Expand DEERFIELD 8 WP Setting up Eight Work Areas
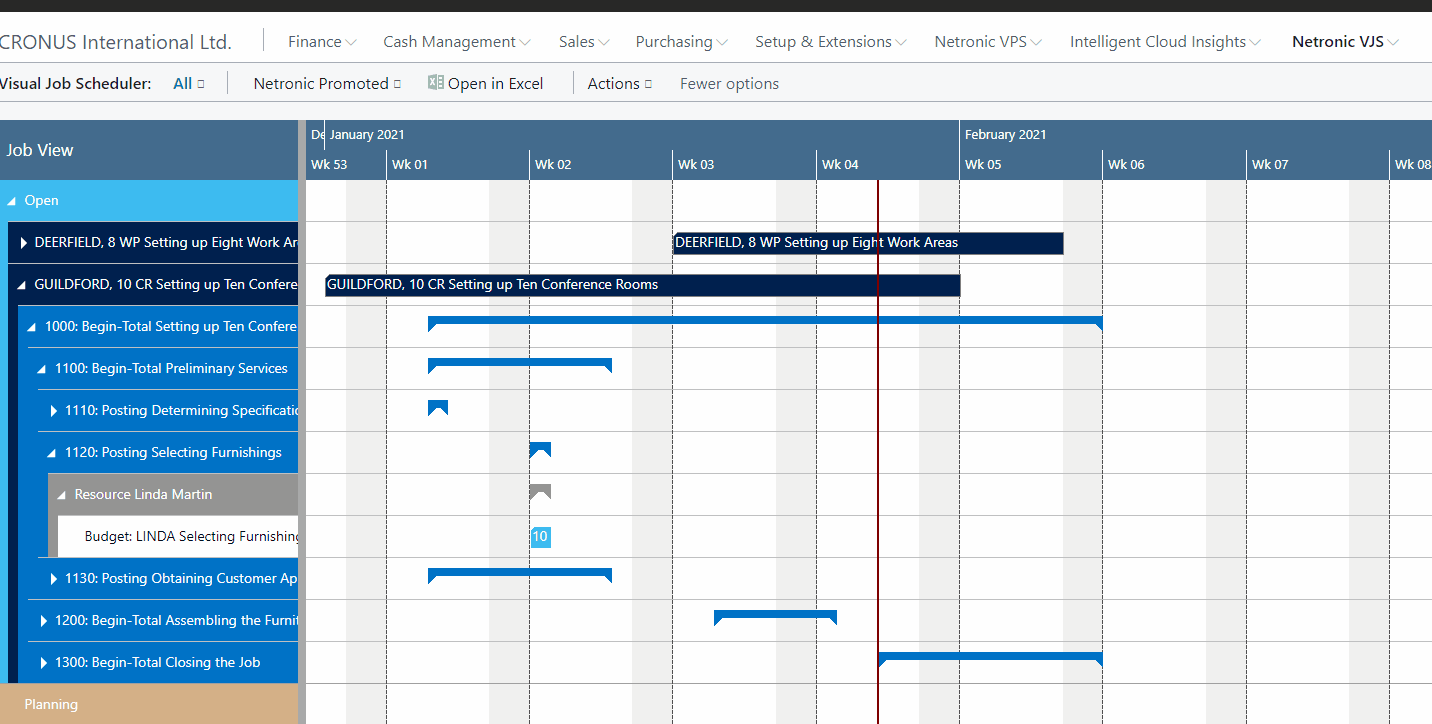This screenshot has height=724, width=1432. 23,242
